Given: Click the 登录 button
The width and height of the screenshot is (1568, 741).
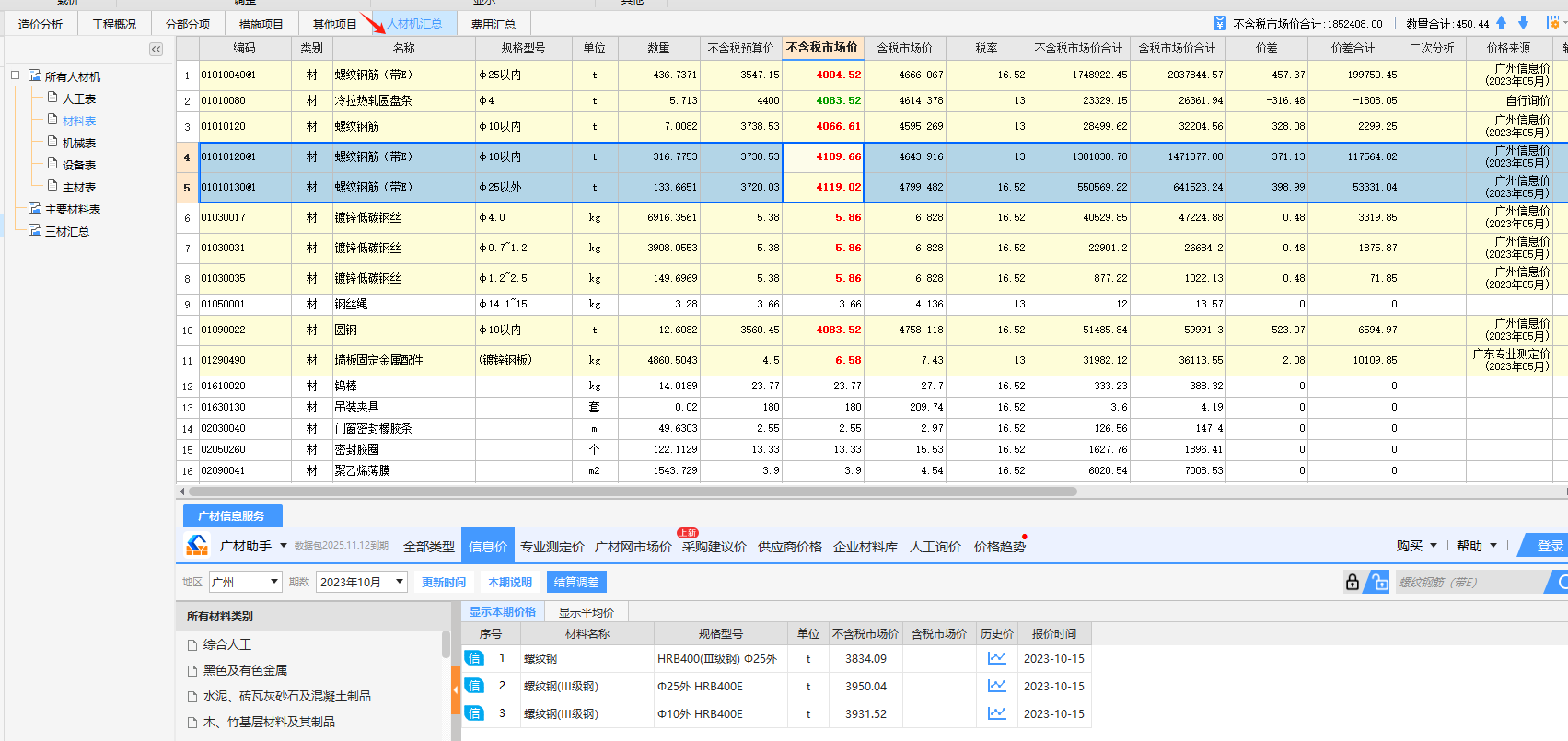Looking at the screenshot, I should 1550,546.
